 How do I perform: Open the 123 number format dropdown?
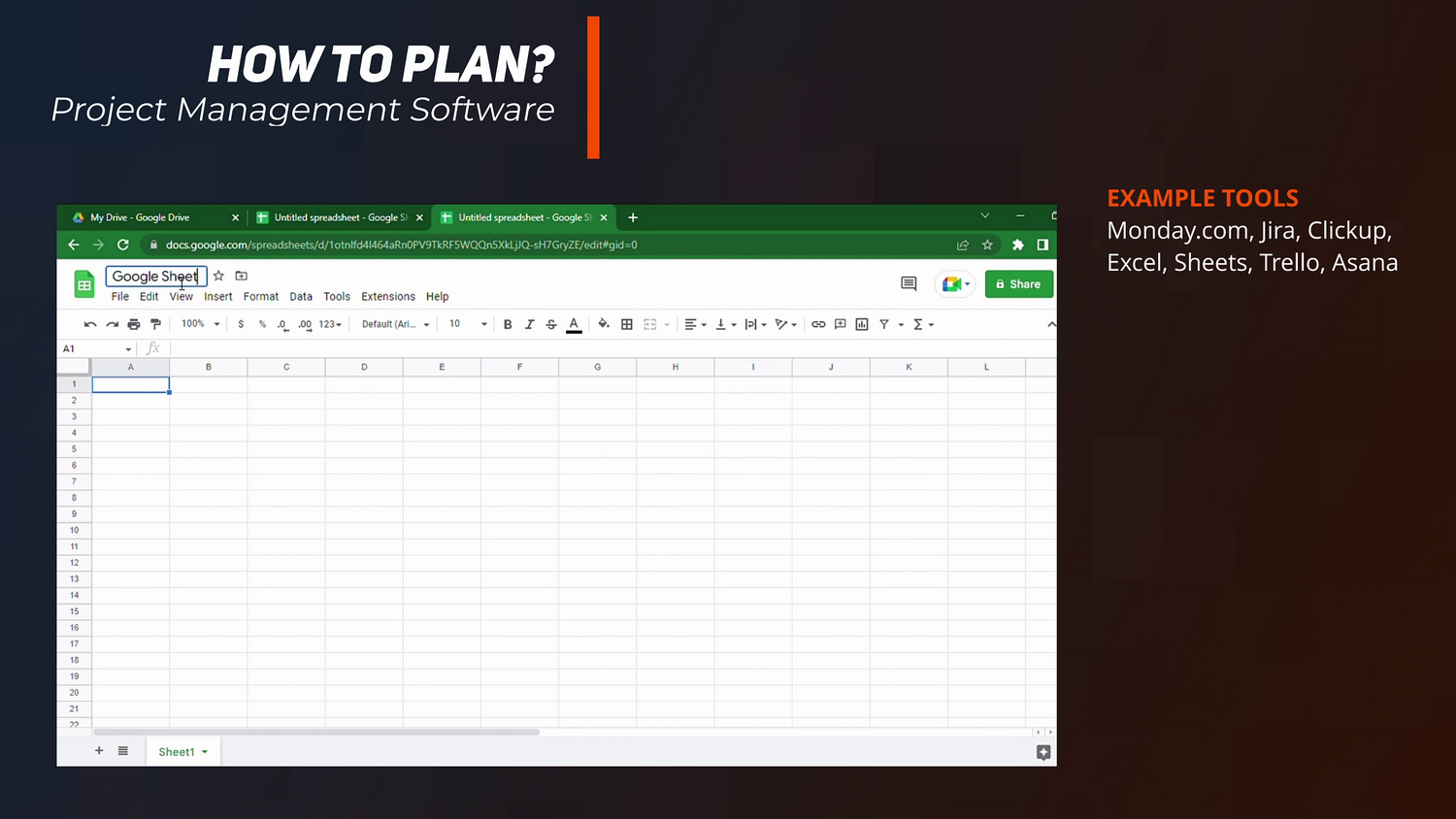click(x=330, y=324)
